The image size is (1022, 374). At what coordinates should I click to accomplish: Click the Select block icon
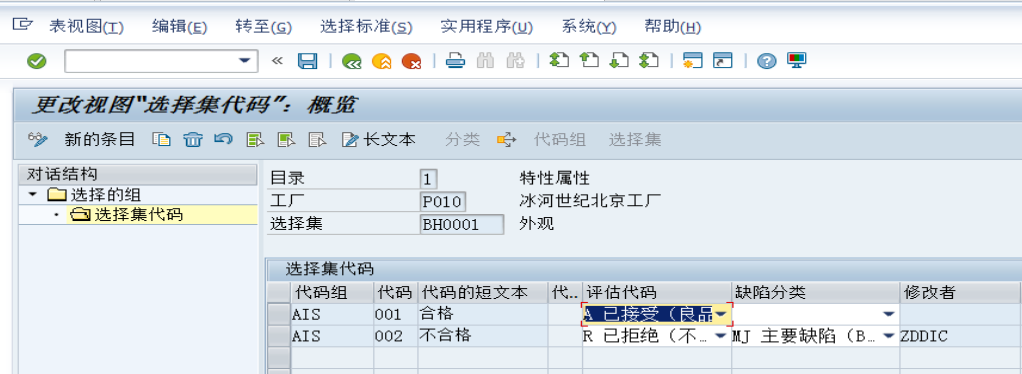coord(286,139)
